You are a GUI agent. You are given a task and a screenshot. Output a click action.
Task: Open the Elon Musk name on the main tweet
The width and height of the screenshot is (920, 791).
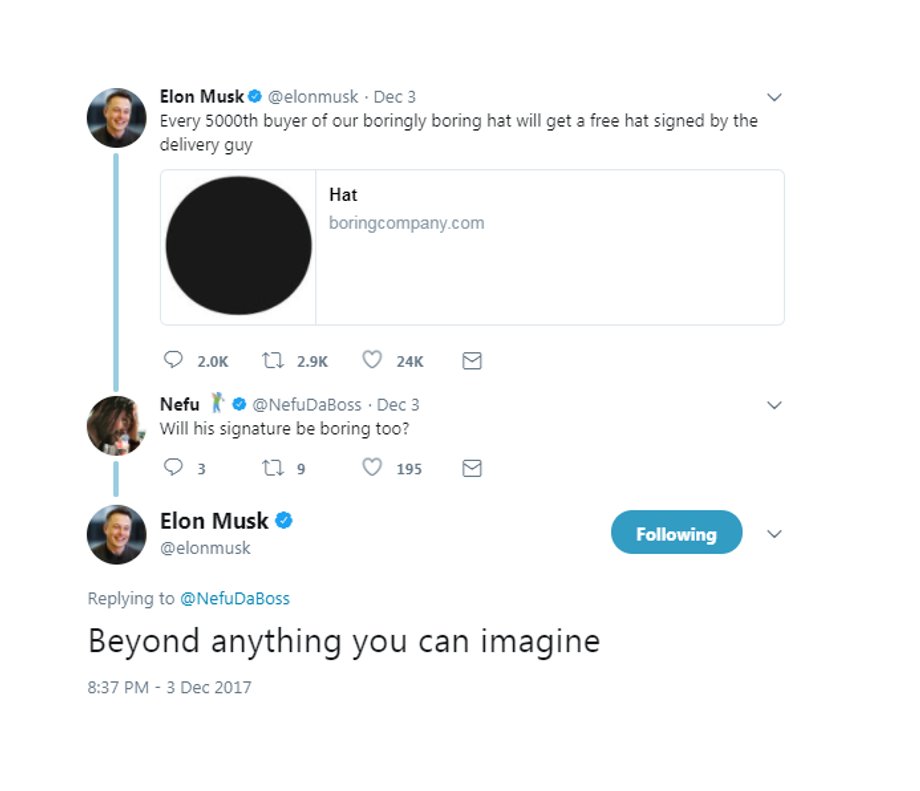pyautogui.click(x=214, y=521)
